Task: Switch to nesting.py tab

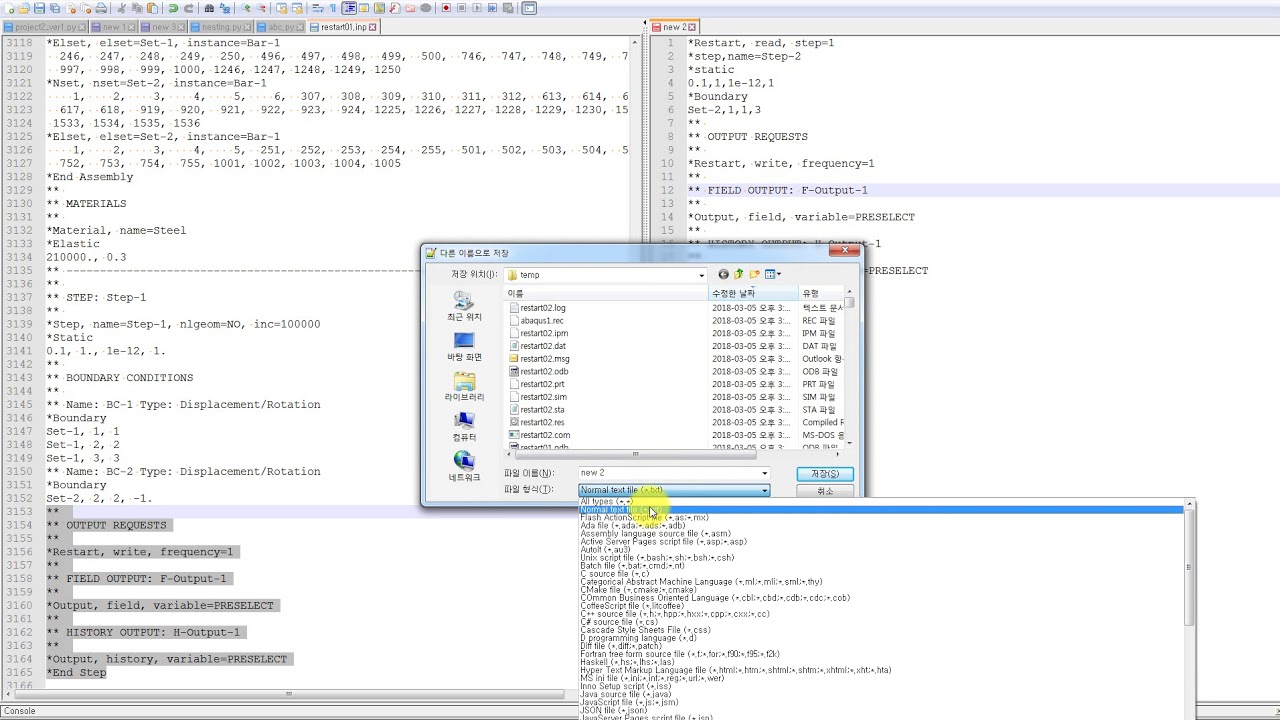Action: pyautogui.click(x=221, y=27)
